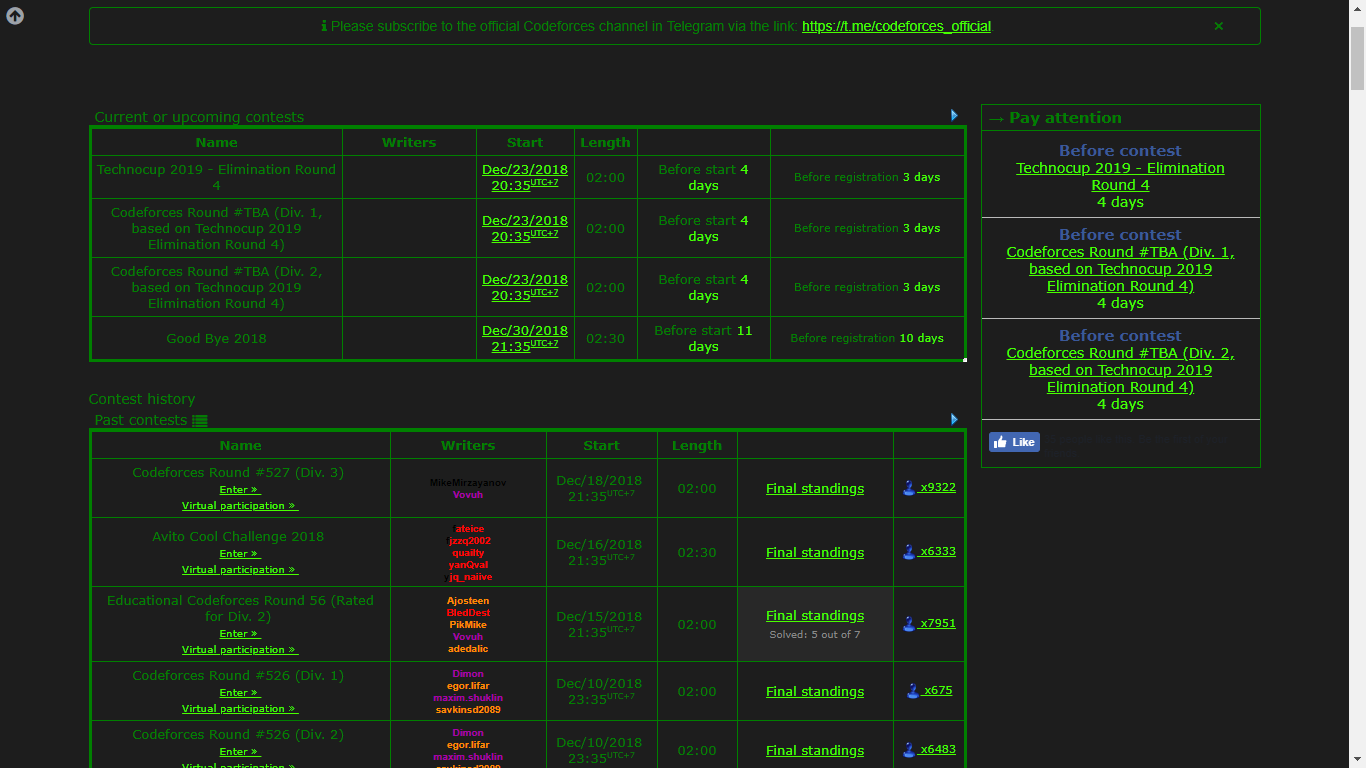The image size is (1366, 768).
Task: Enter Educational Codeforces Round 56
Action: point(239,633)
